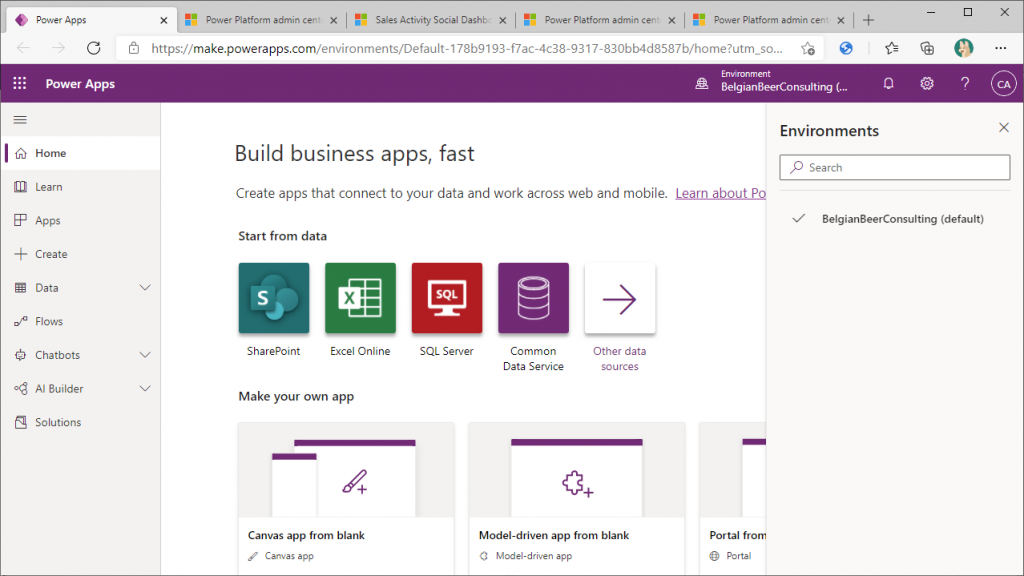
Task: Open the CA account avatar
Action: pos(1003,84)
